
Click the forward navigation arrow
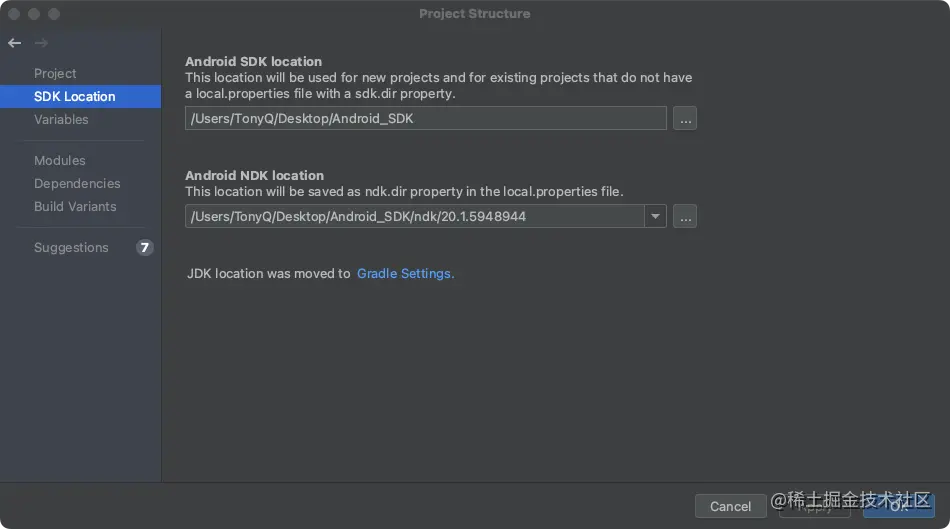point(41,43)
